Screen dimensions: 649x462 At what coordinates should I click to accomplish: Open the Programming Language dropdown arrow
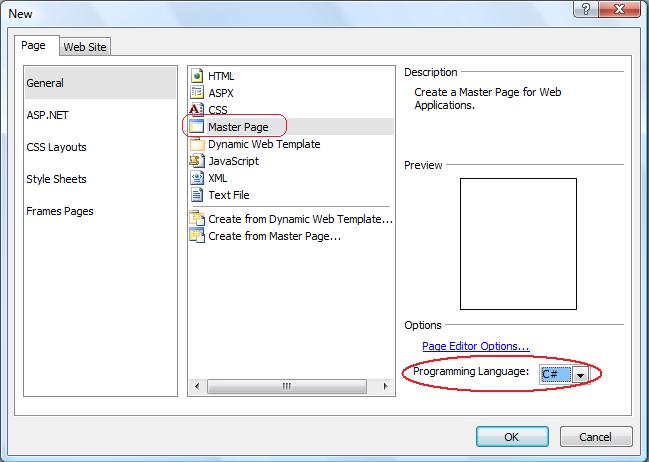click(x=580, y=374)
